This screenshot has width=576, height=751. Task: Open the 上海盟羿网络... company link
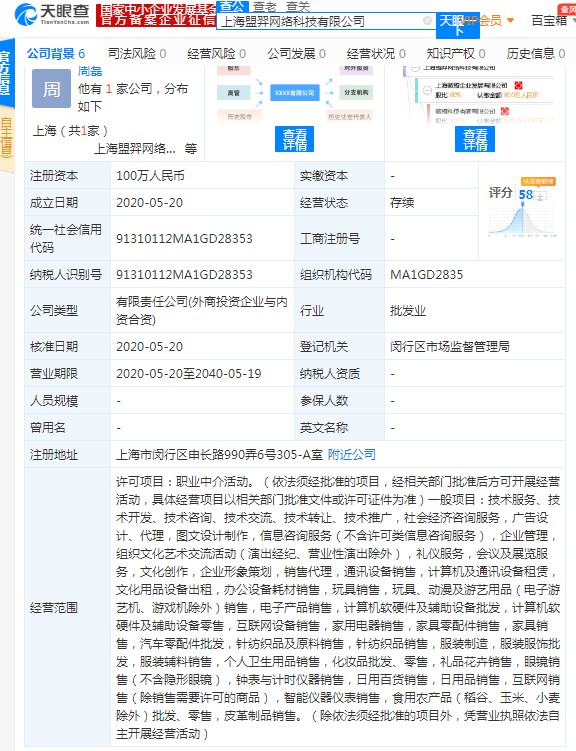[x=135, y=149]
